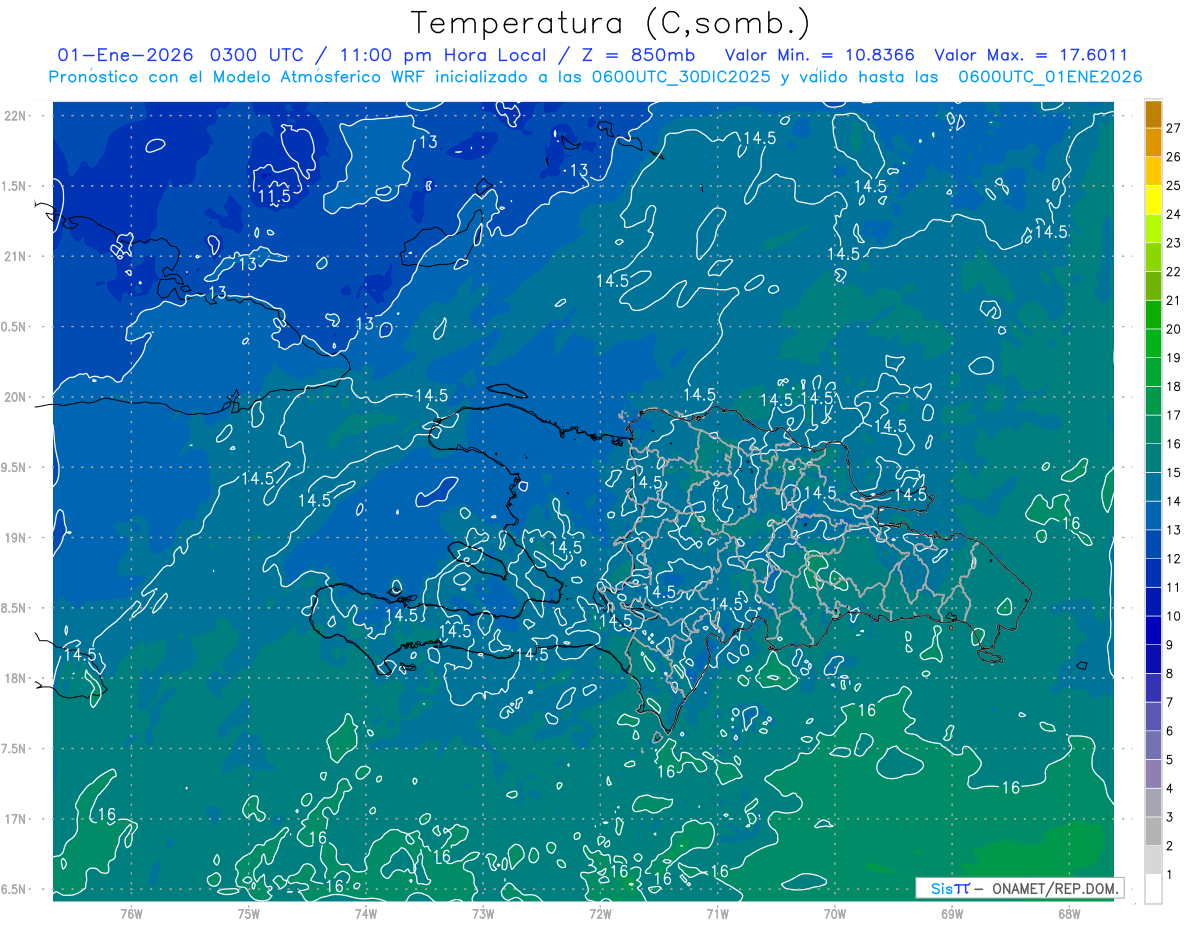Click the "0.5N" latitude axis label
The height and width of the screenshot is (927, 1200).
pyautogui.click(x=13, y=327)
